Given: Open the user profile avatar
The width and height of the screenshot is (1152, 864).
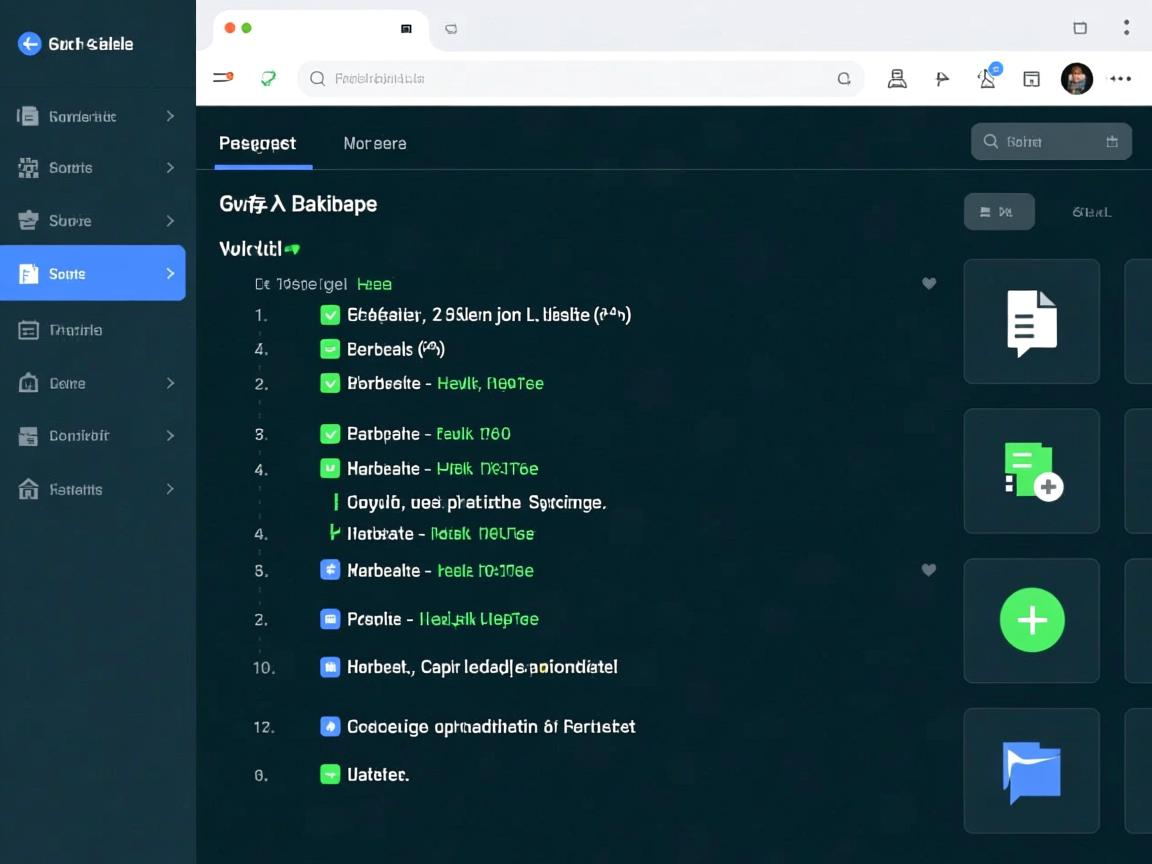Looking at the screenshot, I should click(x=1076, y=78).
